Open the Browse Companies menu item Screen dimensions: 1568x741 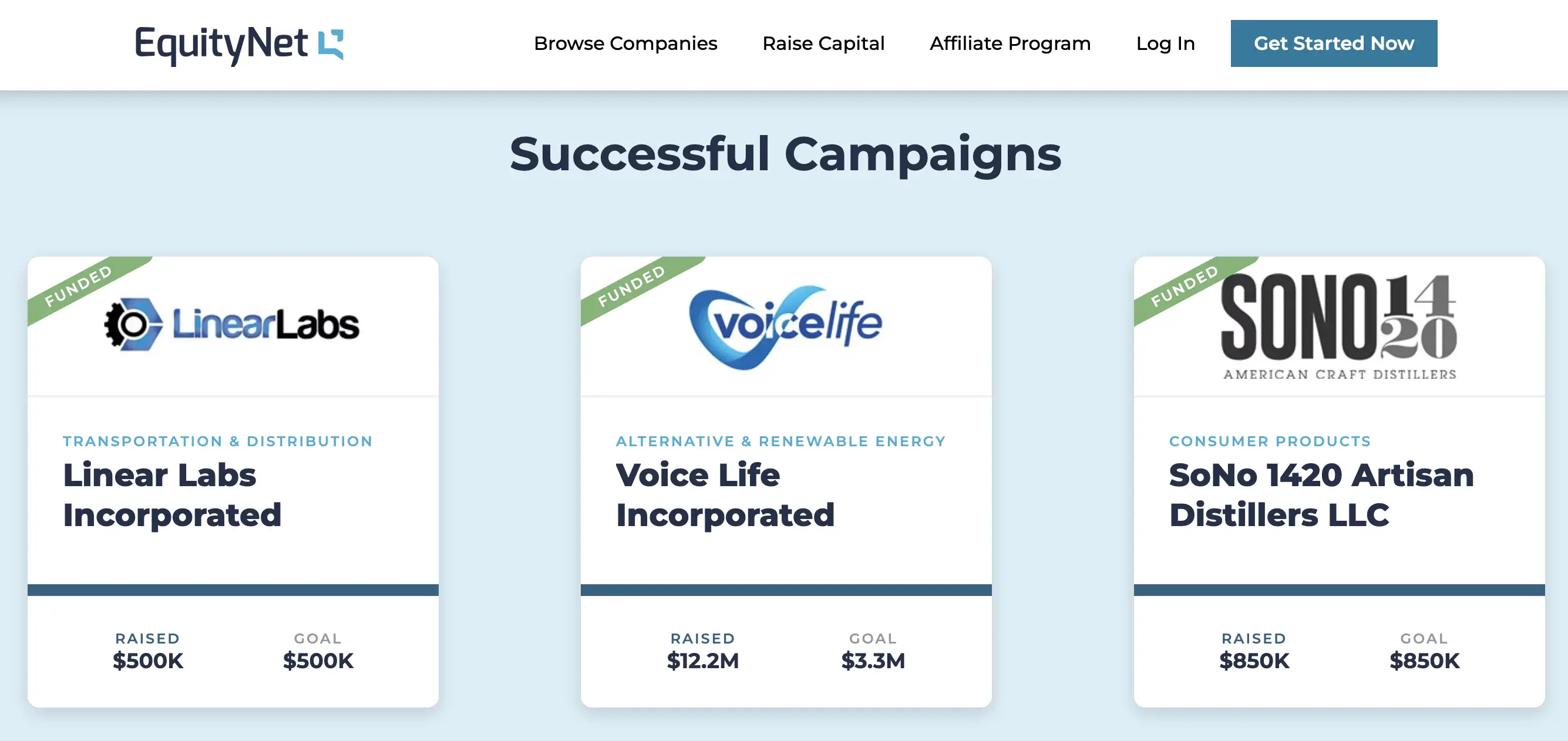[x=625, y=43]
